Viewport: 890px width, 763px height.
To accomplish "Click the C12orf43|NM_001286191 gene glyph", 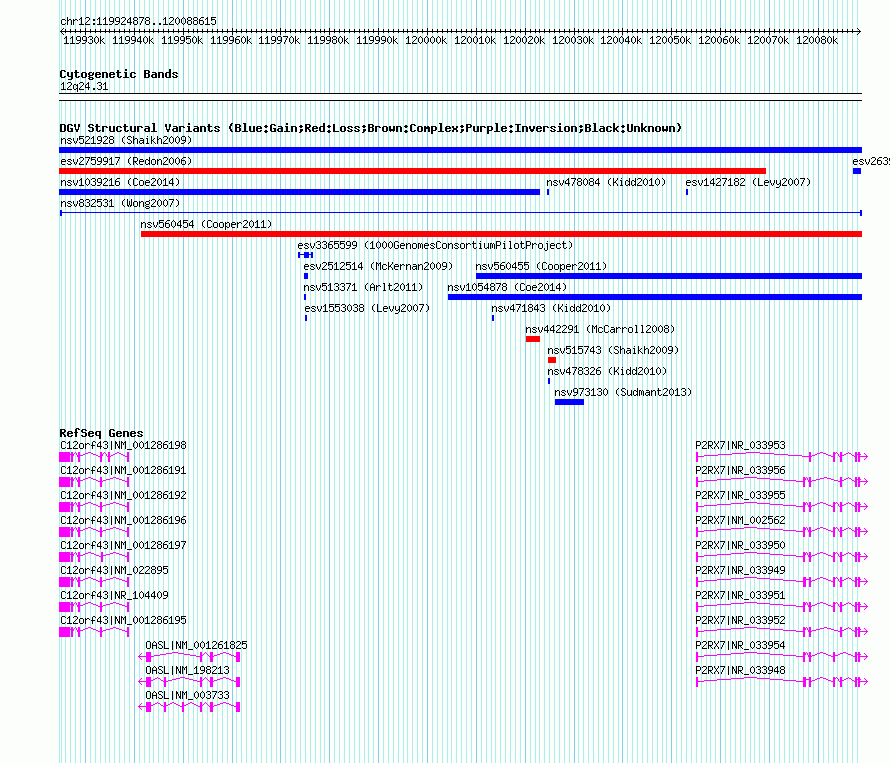I will 94,482.
